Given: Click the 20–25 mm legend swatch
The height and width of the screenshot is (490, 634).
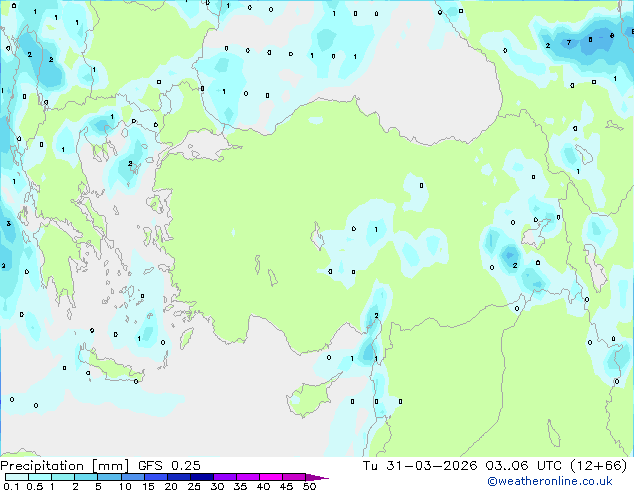Looking at the screenshot, I should click(178, 477).
